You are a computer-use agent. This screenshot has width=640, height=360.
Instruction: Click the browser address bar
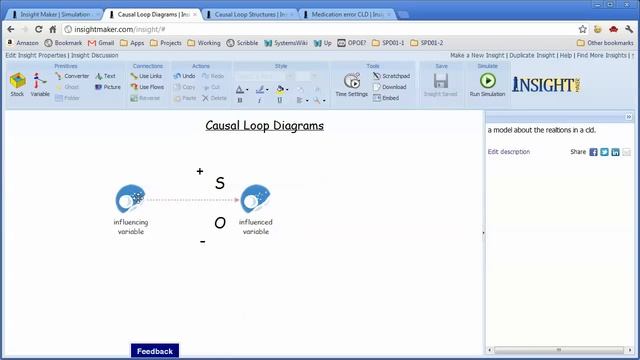[318, 29]
